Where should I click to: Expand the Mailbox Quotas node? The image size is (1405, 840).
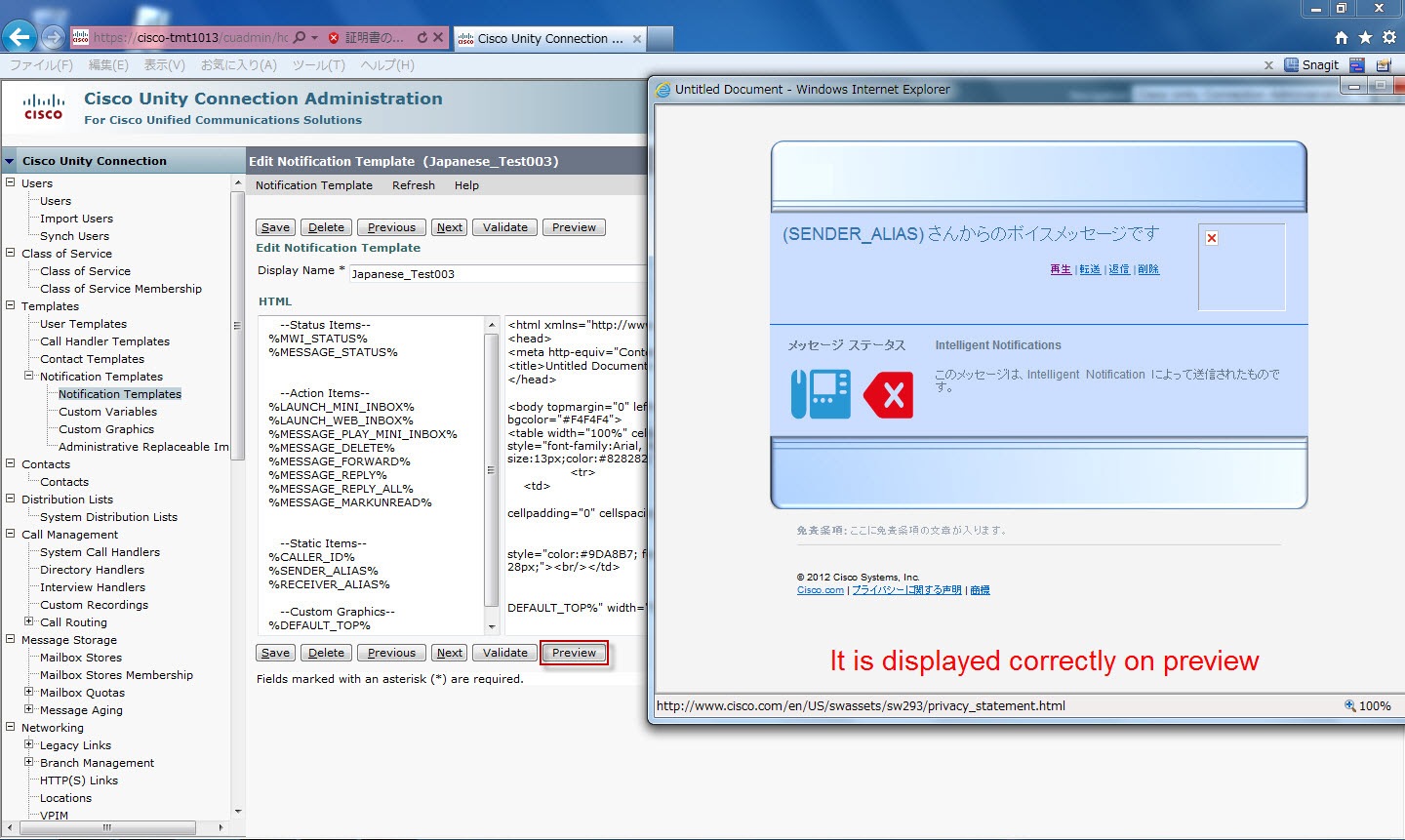pos(29,692)
